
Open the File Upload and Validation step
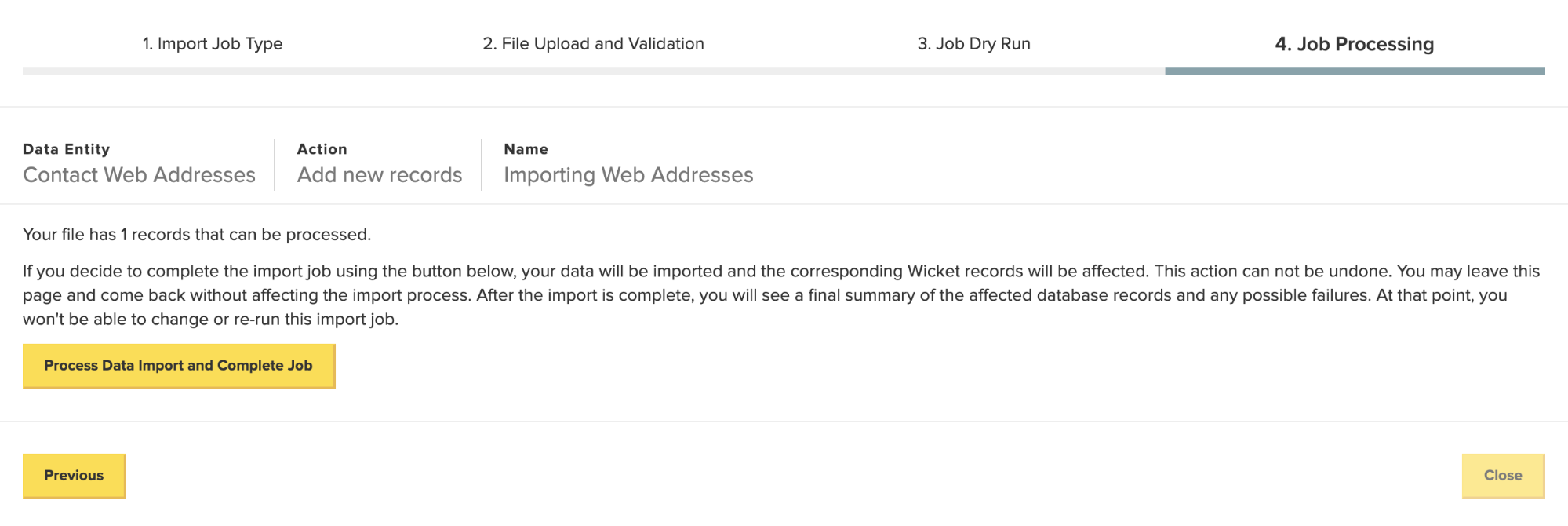pyautogui.click(x=593, y=44)
